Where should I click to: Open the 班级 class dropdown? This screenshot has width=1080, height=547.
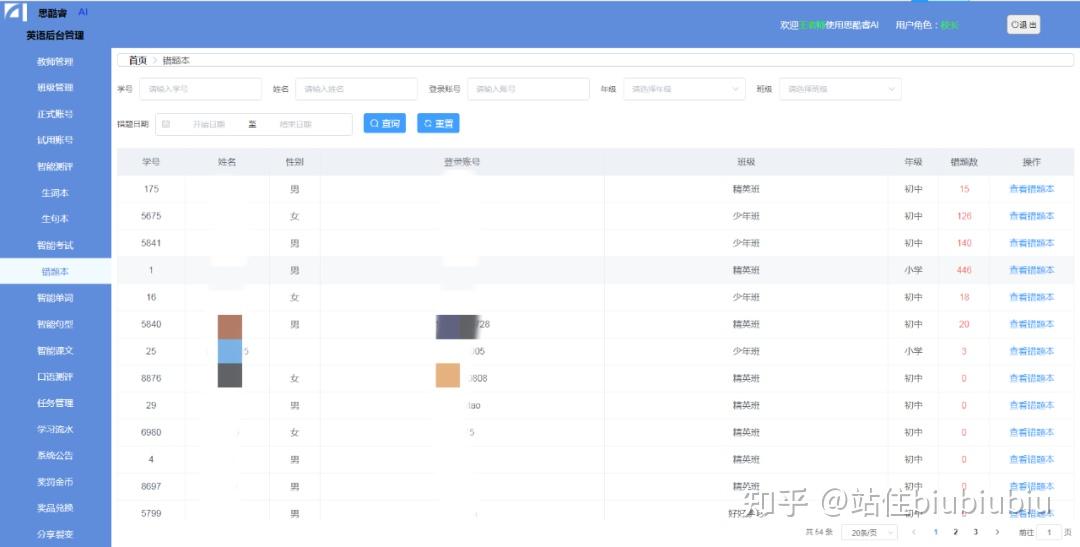[840, 89]
